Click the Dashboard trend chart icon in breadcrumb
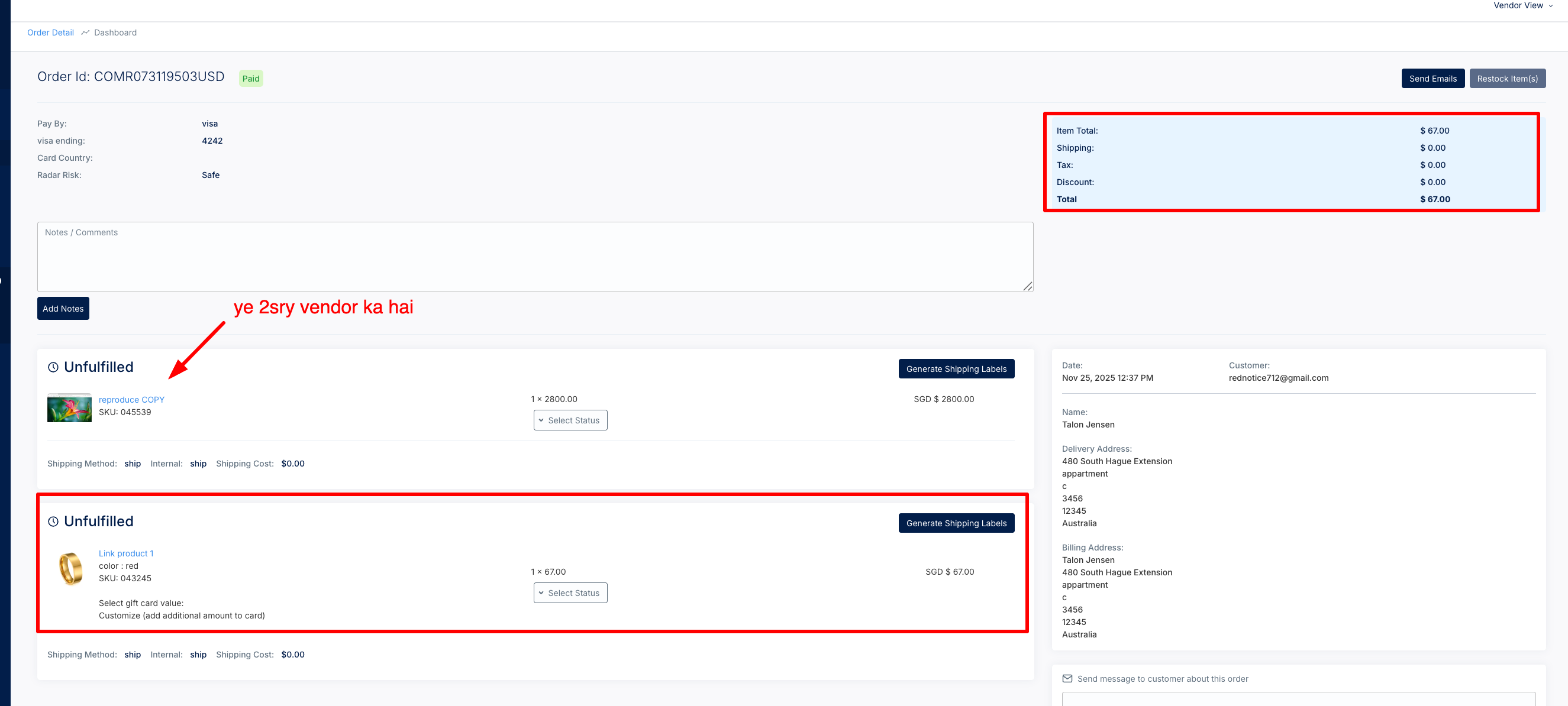1568x706 pixels. click(x=85, y=33)
